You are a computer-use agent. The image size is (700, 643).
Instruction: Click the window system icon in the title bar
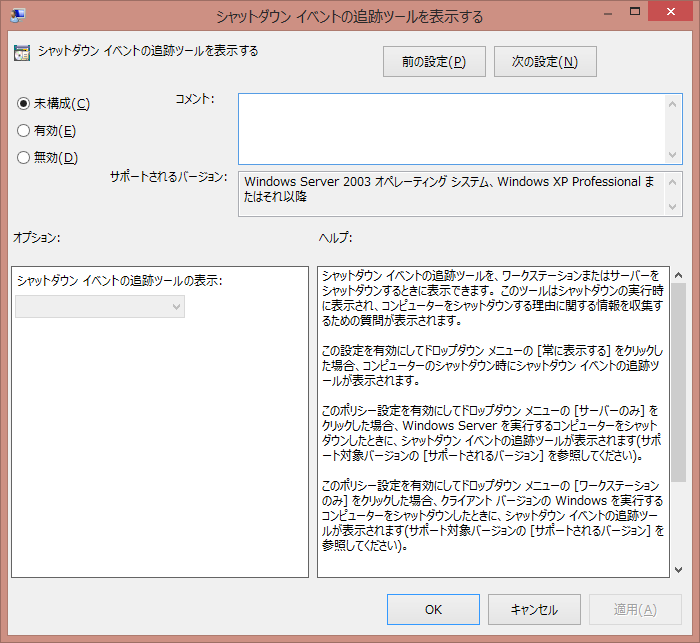[x=17, y=15]
